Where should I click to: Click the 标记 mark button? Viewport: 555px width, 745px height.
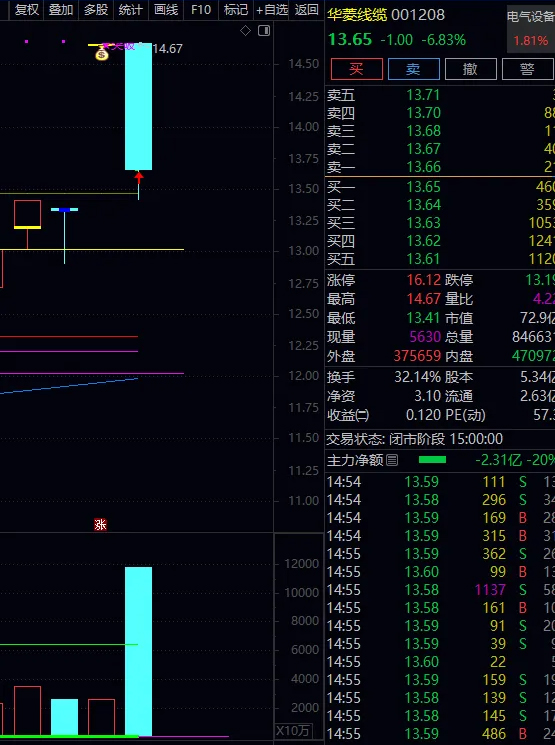click(236, 10)
